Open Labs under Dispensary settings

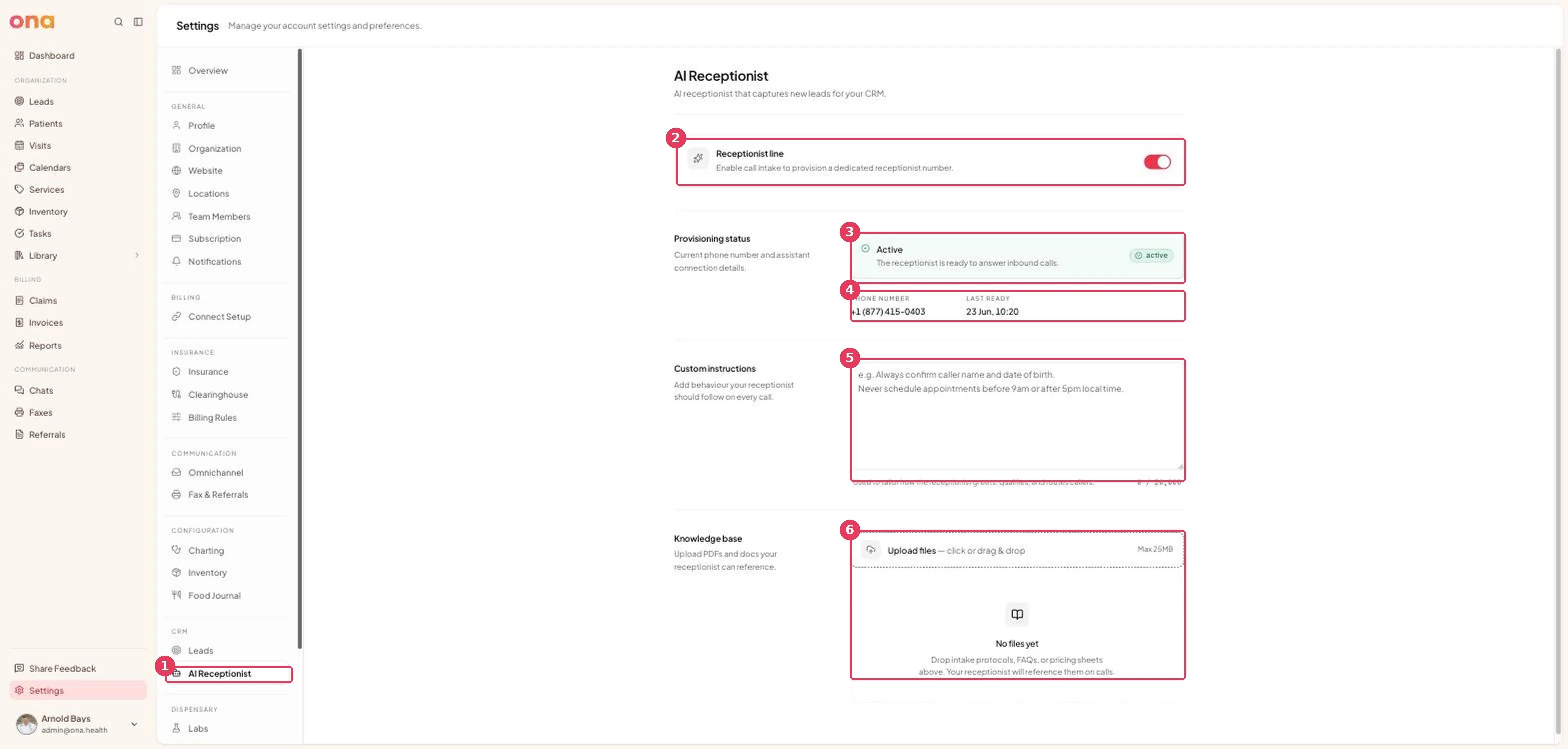click(x=198, y=729)
